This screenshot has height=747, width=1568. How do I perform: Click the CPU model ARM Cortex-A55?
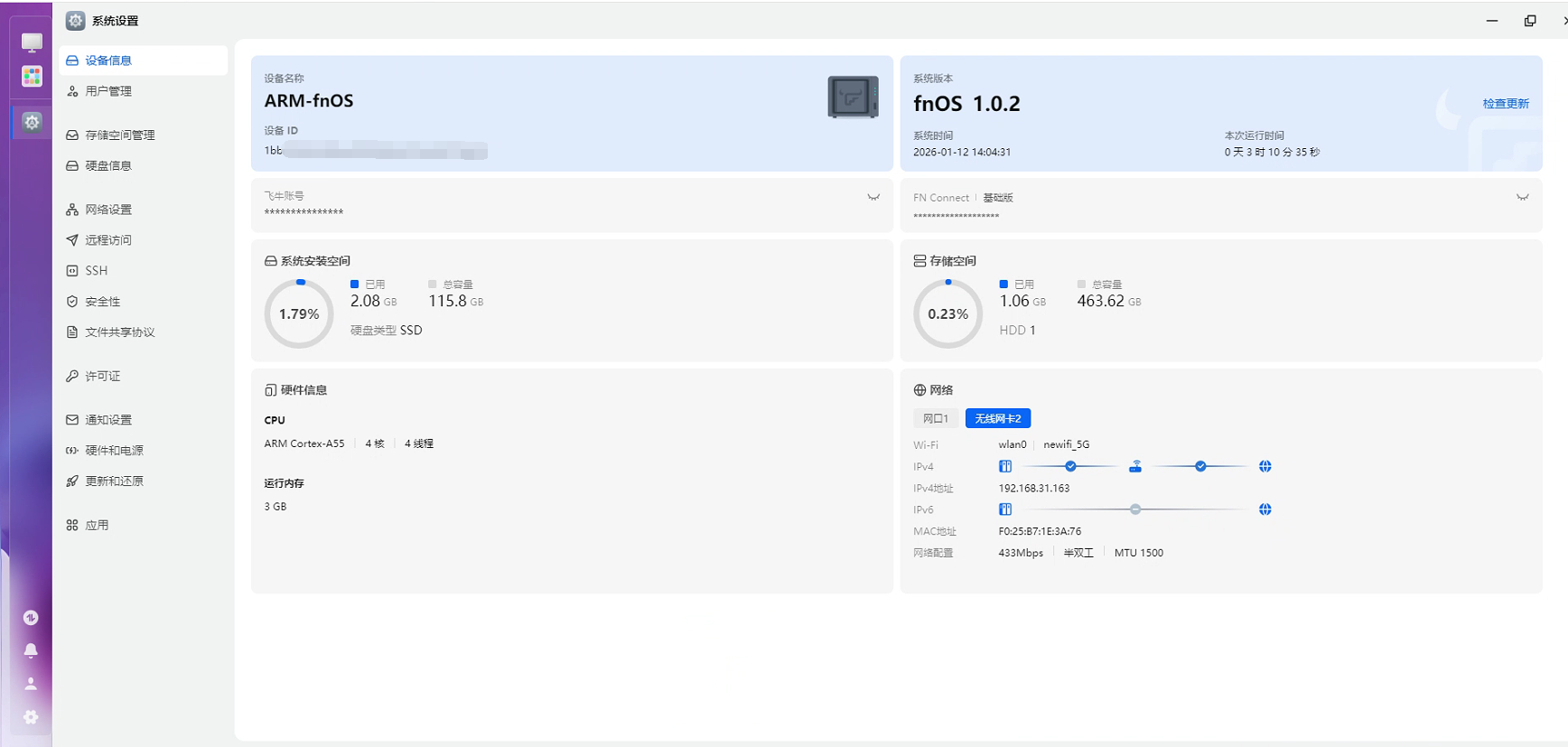(x=304, y=444)
